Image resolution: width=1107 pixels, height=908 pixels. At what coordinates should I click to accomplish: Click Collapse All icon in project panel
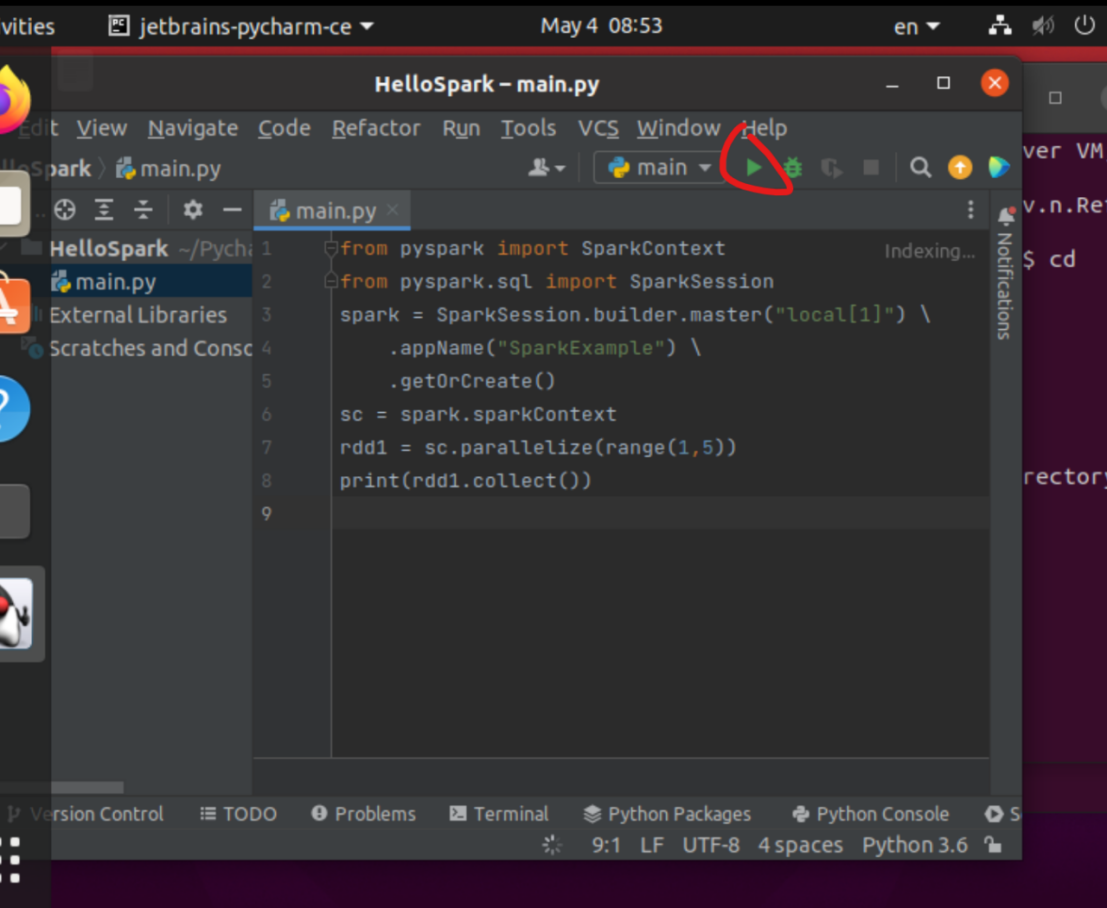(143, 210)
